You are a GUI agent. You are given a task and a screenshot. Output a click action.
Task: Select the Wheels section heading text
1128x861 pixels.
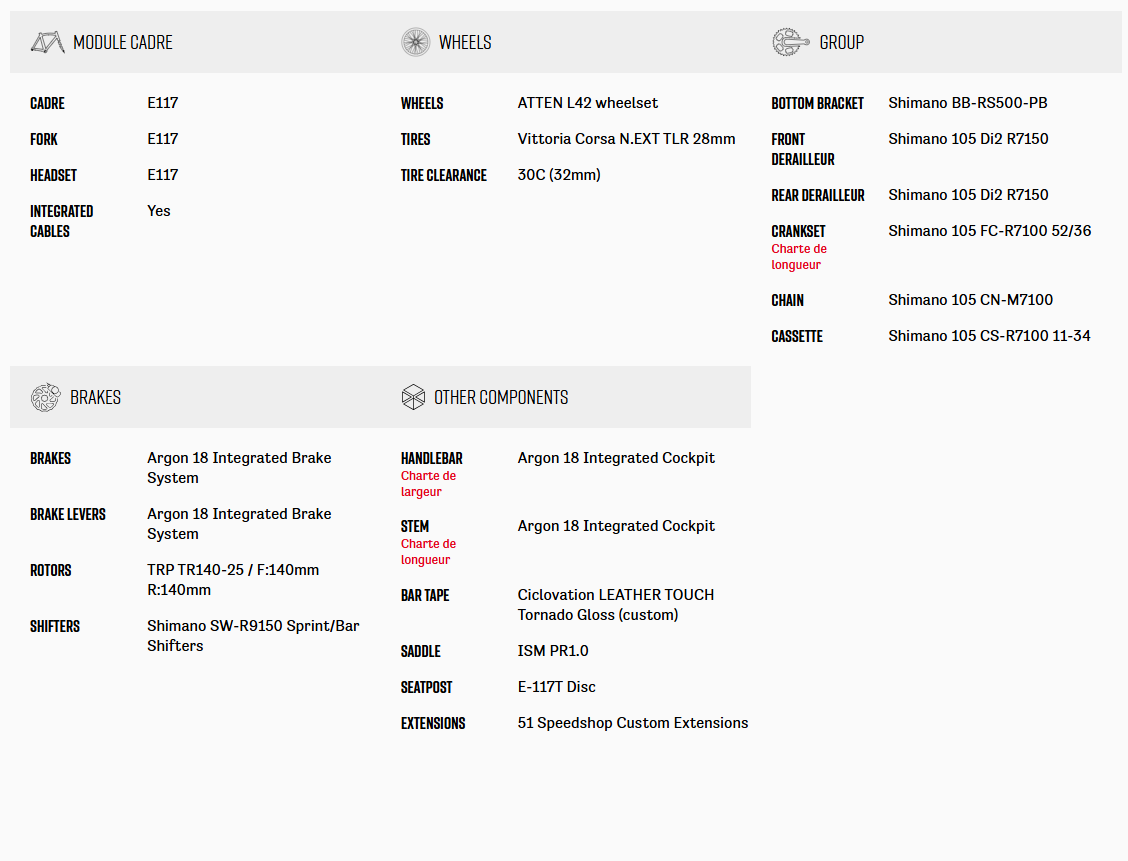point(465,42)
